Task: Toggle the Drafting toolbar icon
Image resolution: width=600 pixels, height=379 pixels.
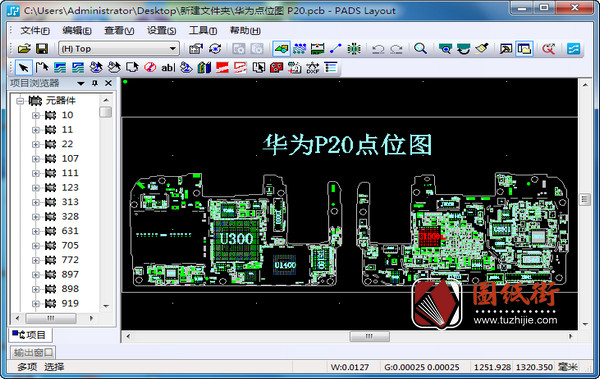Action: pyautogui.click(x=281, y=49)
